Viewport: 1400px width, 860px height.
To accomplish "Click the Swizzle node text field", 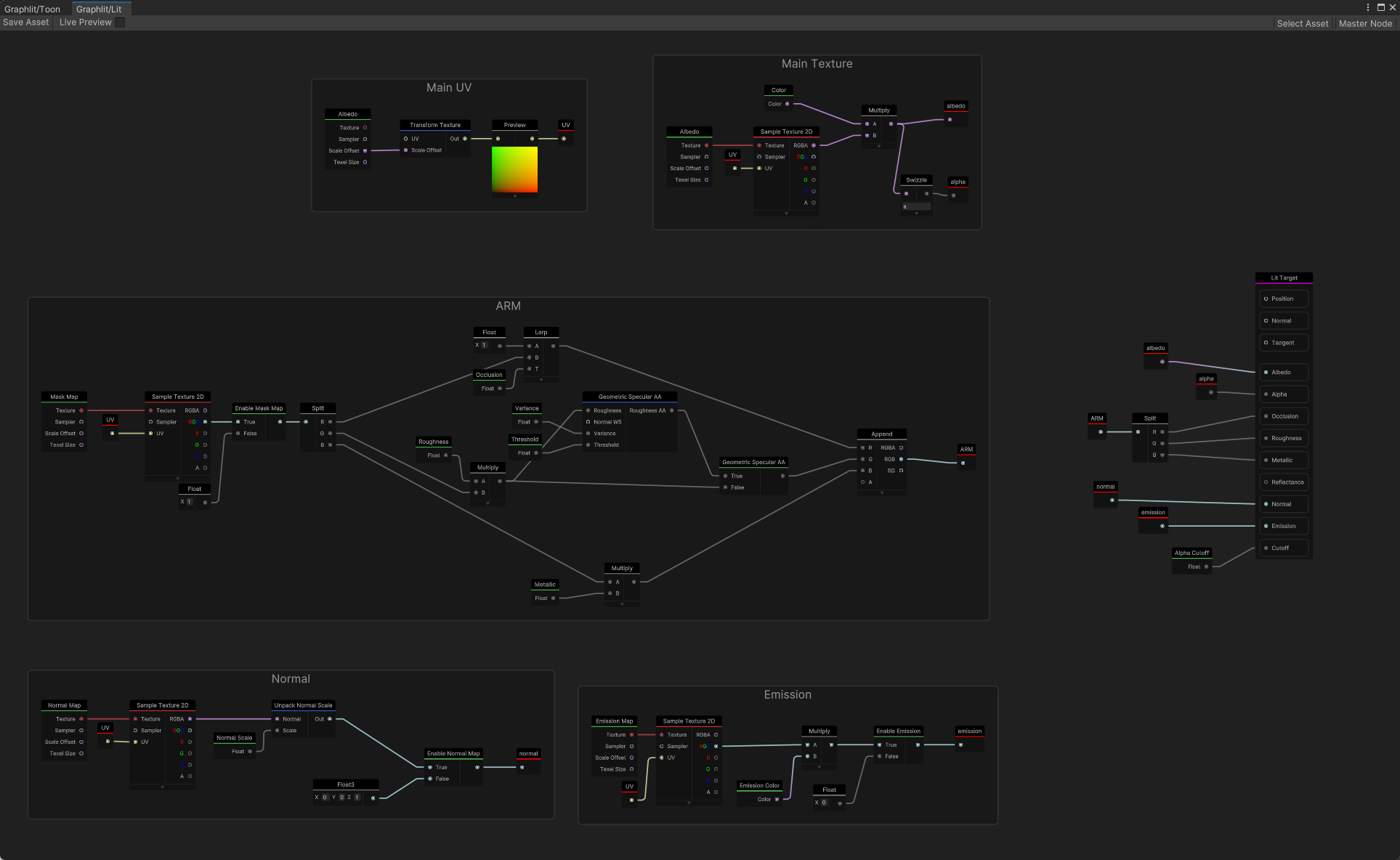I will coord(916,206).
